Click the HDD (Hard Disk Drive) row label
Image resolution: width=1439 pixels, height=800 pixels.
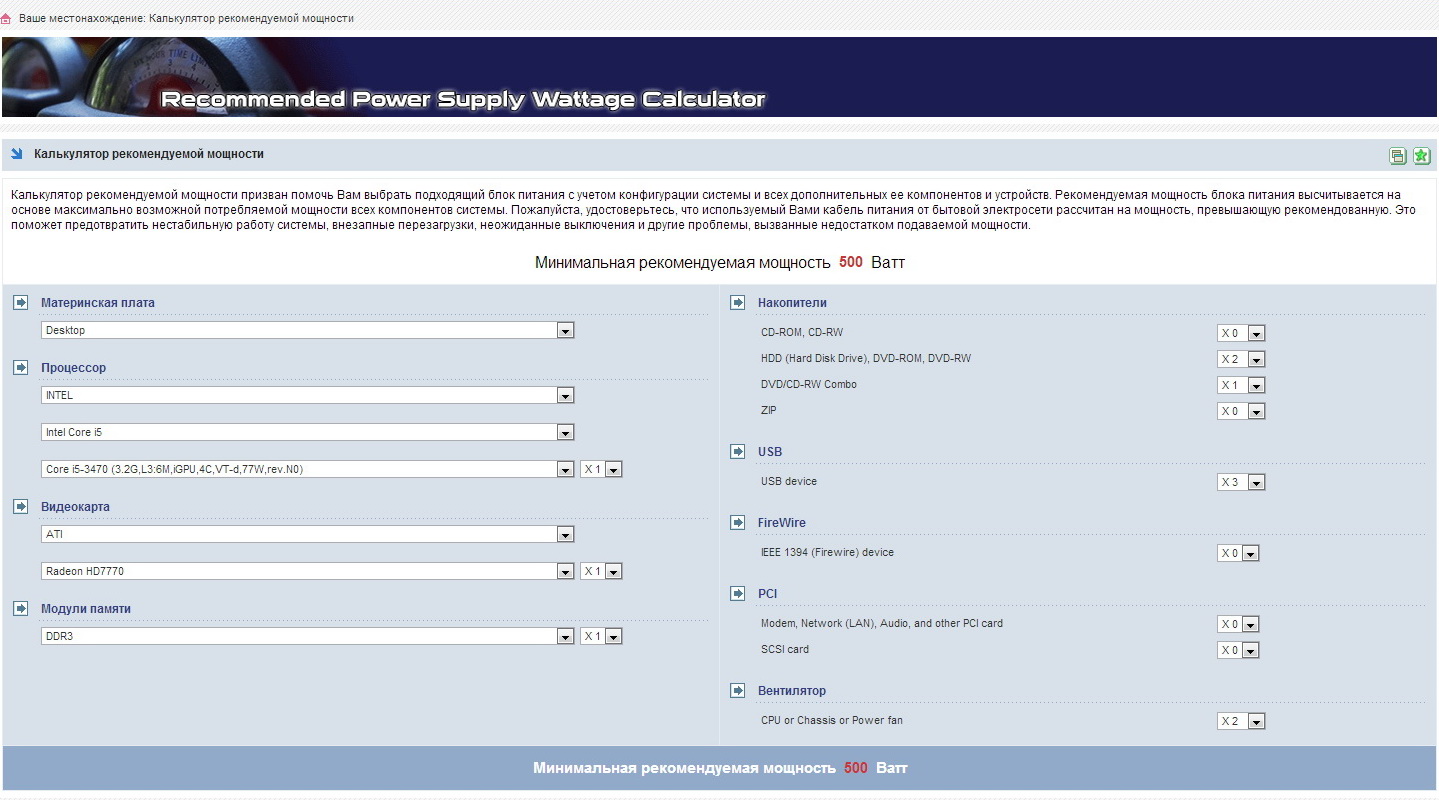point(866,358)
